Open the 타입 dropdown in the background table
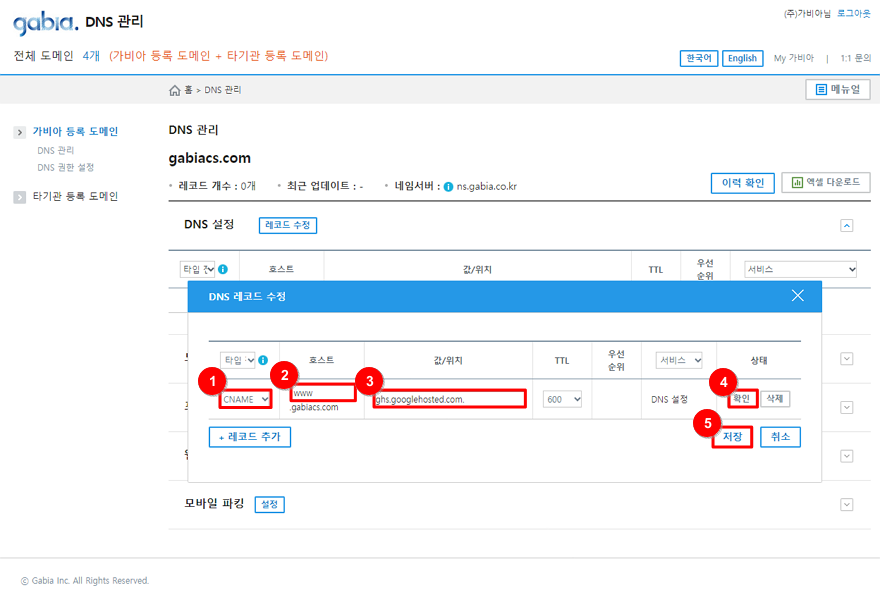 click(197, 269)
